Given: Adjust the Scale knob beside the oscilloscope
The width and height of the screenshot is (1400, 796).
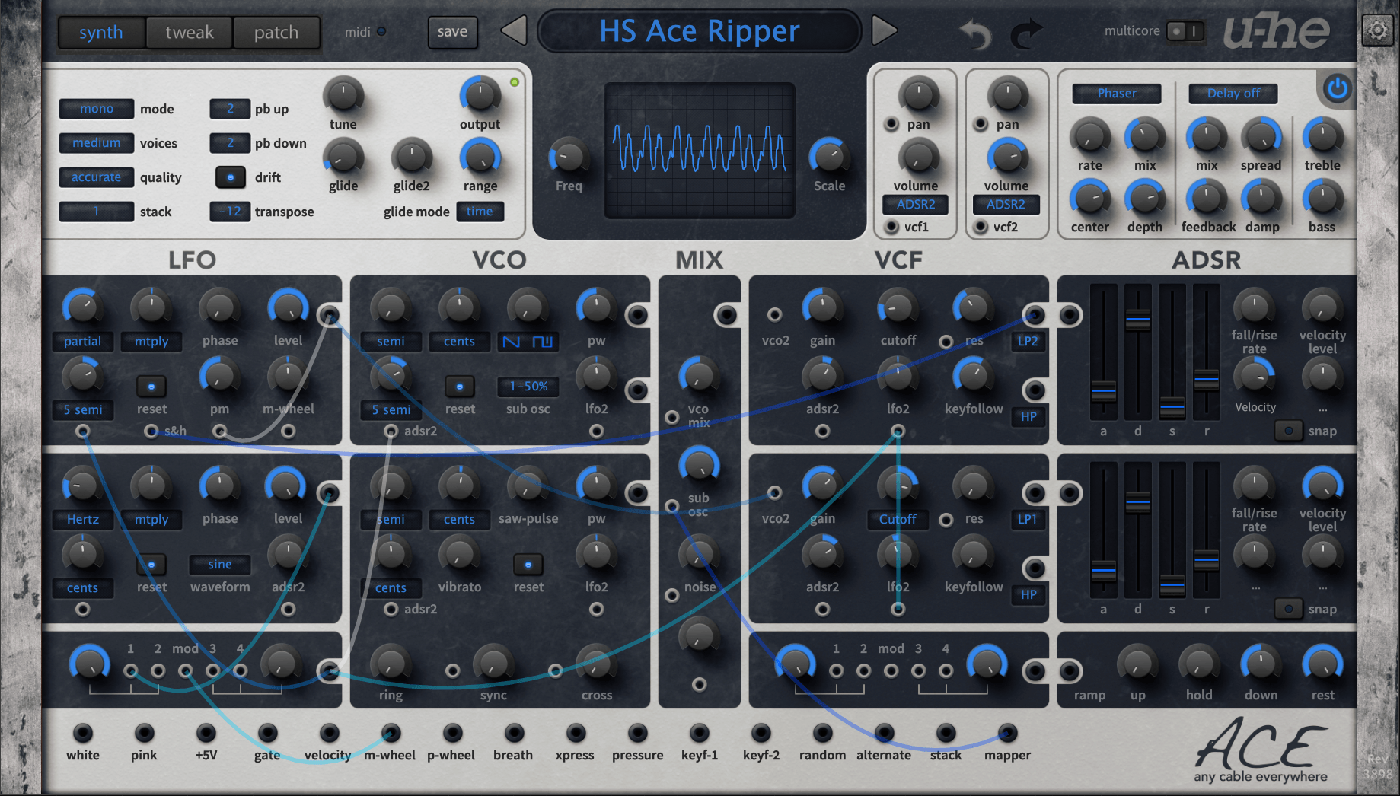Looking at the screenshot, I should click(829, 155).
